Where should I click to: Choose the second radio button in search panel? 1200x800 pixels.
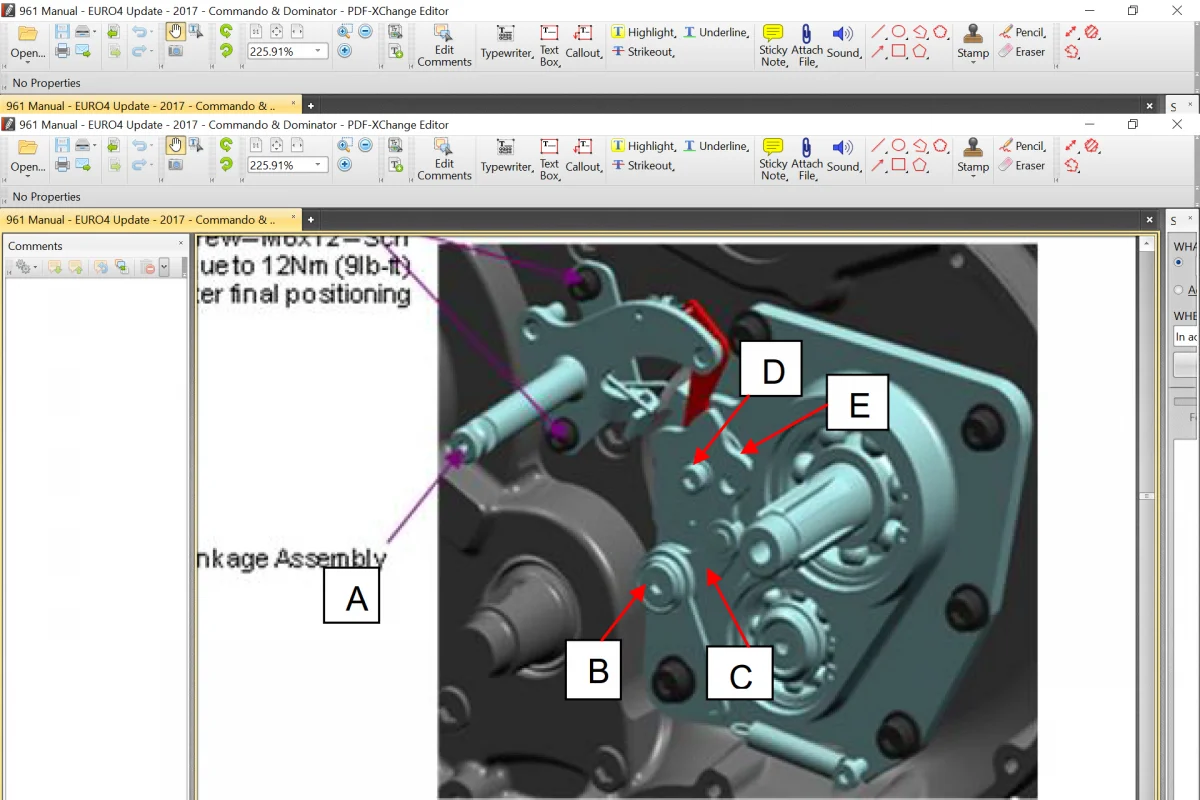(x=1178, y=290)
